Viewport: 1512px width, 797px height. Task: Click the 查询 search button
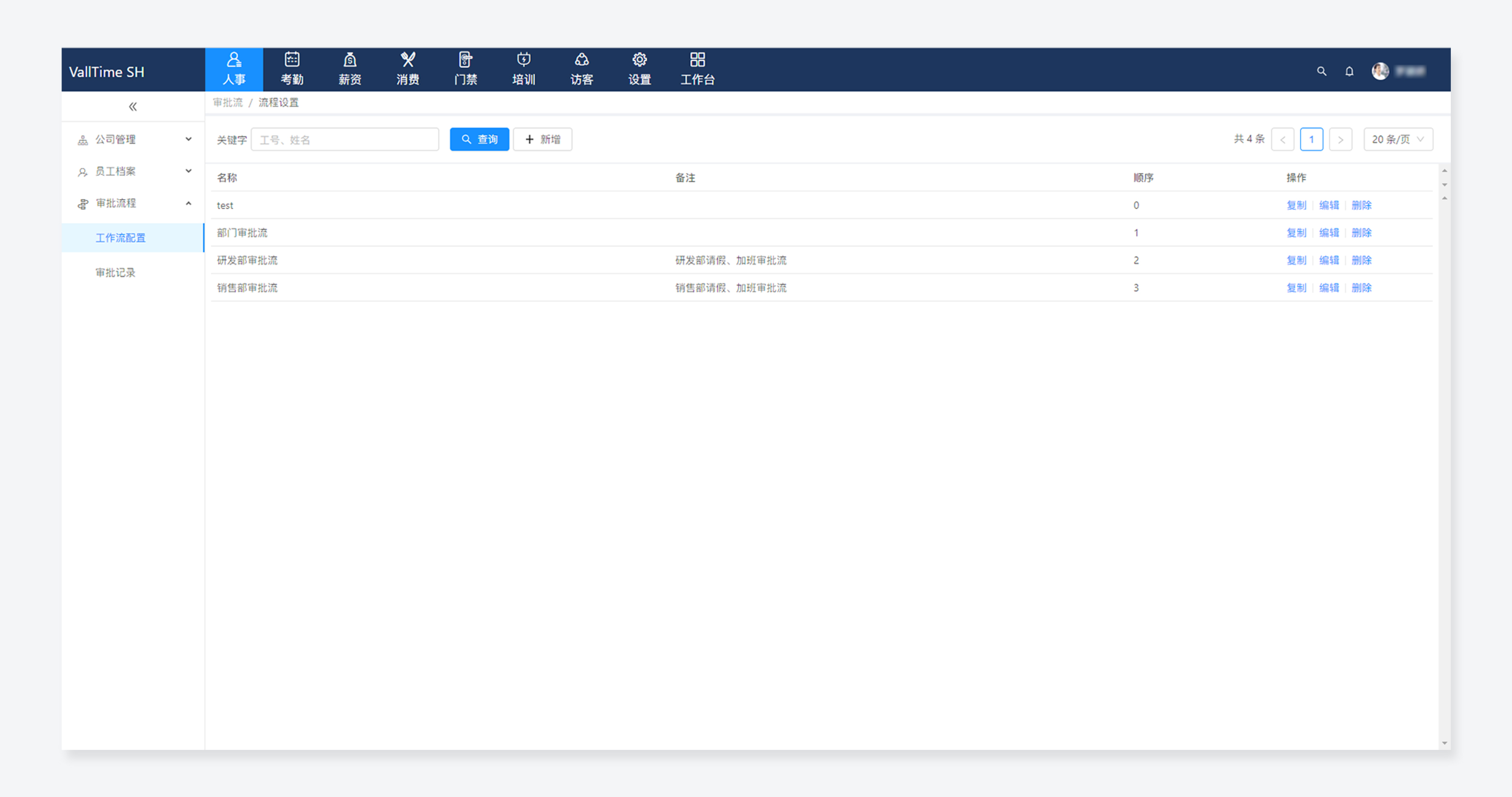(479, 139)
